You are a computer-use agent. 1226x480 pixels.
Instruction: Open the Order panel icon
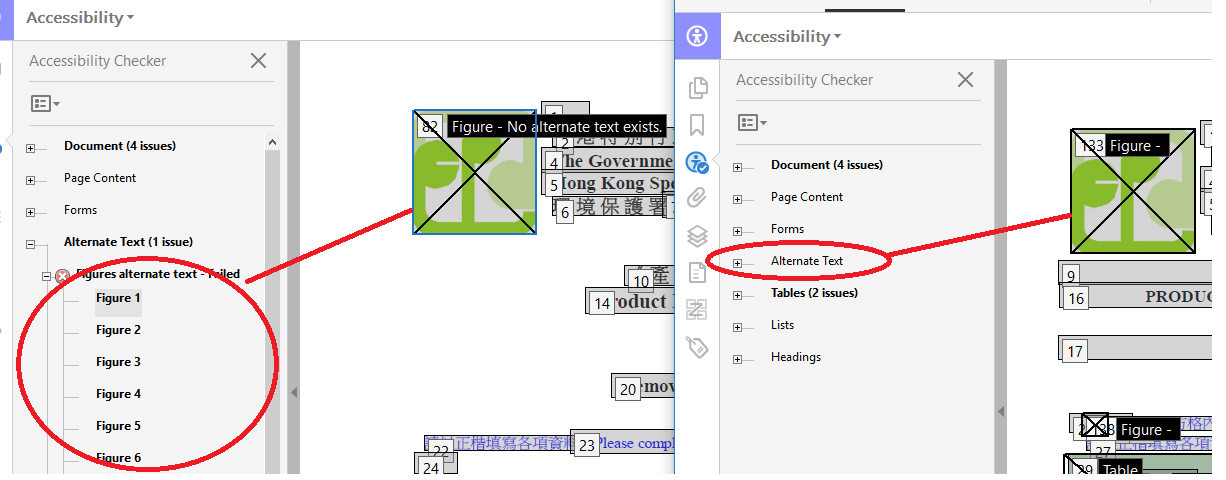click(x=697, y=310)
